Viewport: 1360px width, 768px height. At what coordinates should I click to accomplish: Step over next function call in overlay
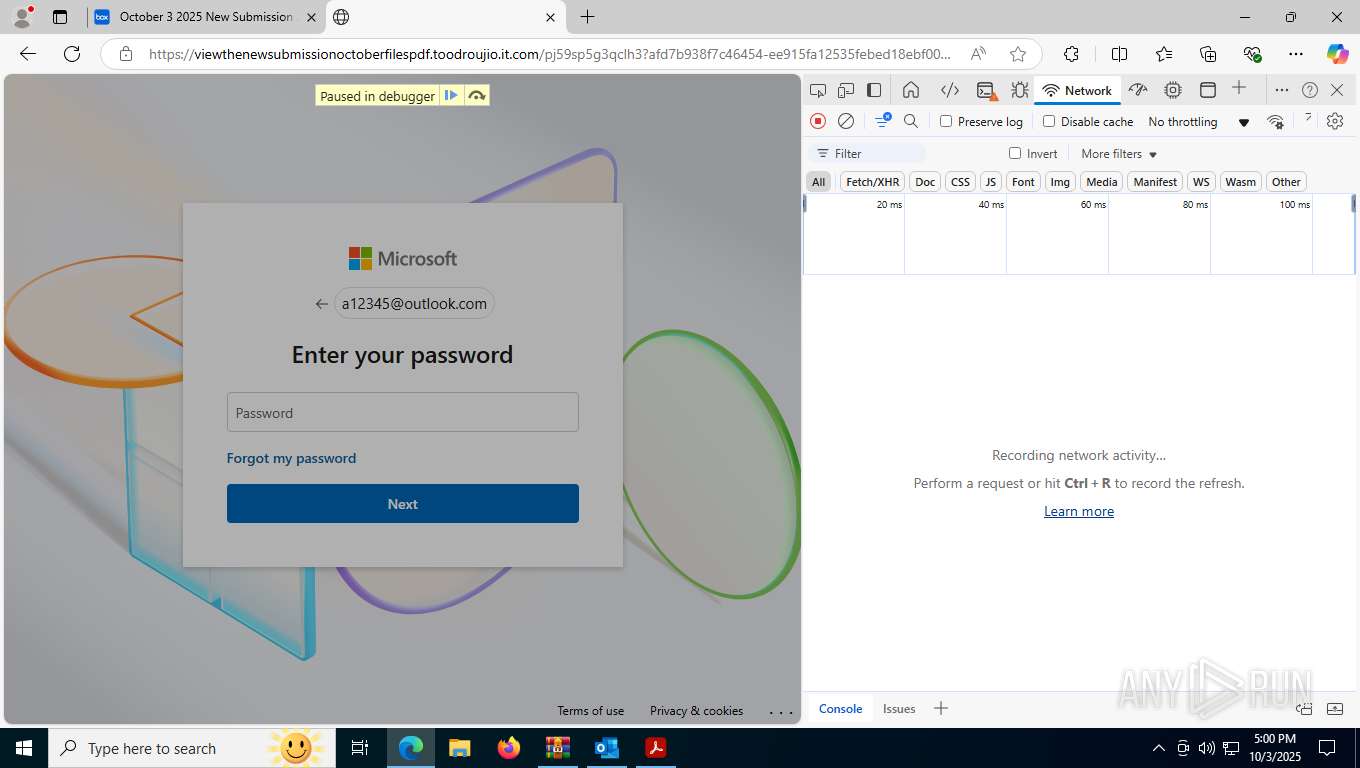[477, 96]
